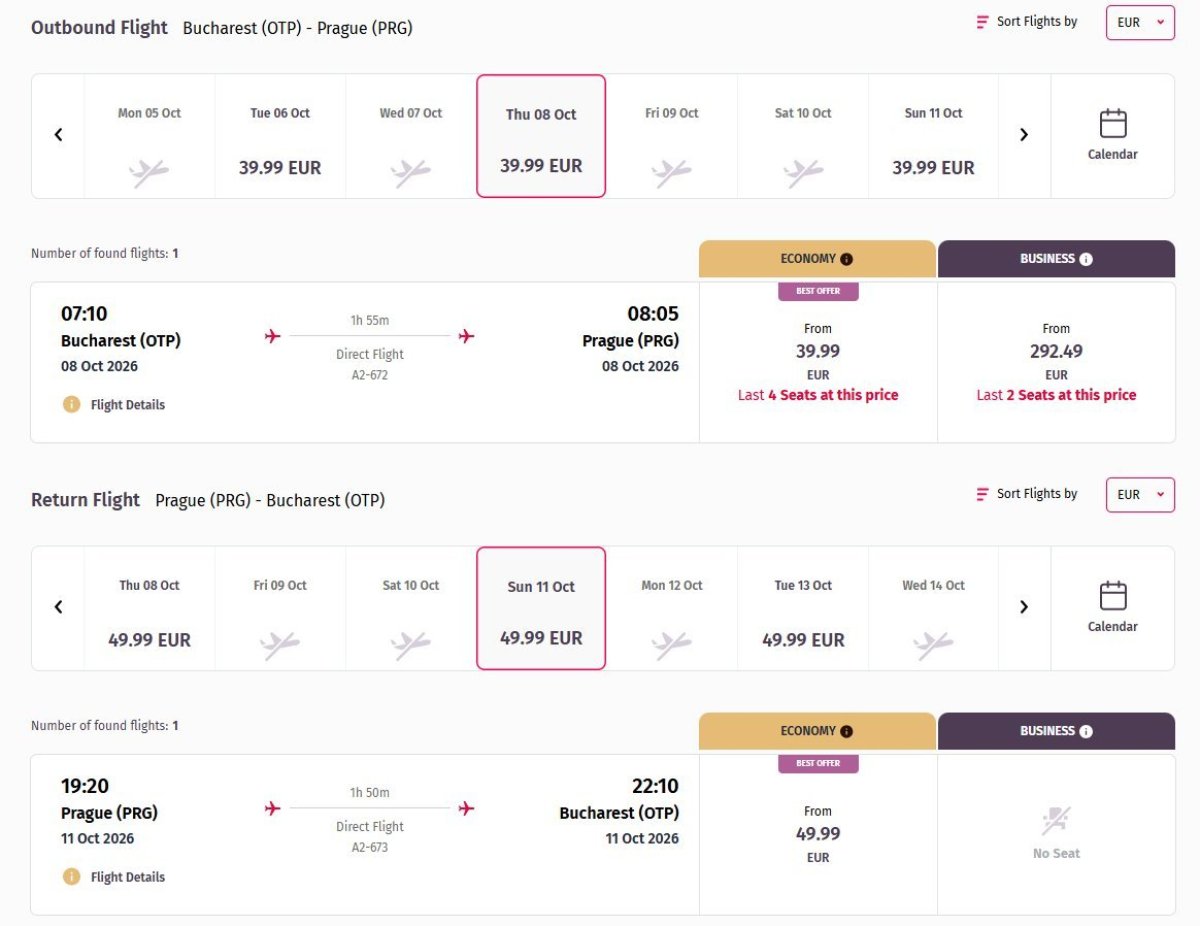Click the Economy info icon for the outbound flight

tap(847, 259)
